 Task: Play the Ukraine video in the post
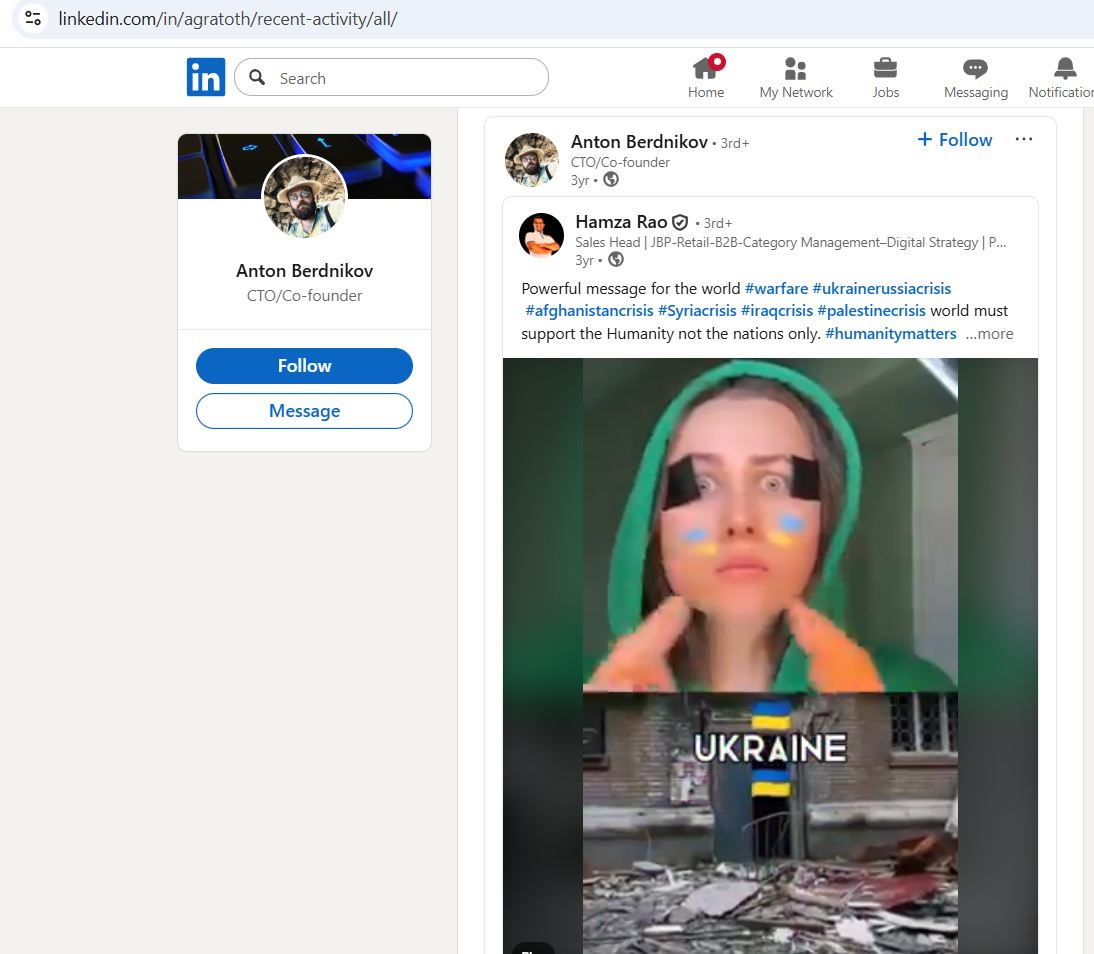click(770, 650)
